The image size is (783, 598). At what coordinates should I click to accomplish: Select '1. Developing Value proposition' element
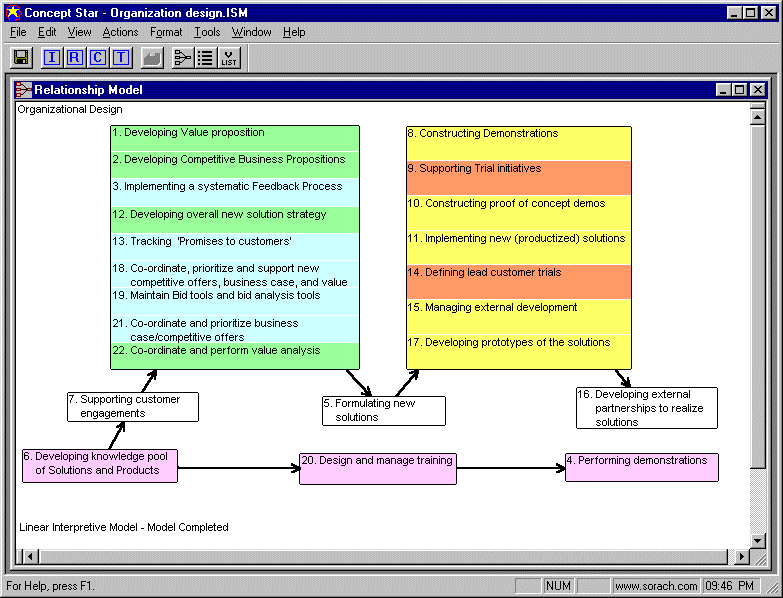(235, 138)
